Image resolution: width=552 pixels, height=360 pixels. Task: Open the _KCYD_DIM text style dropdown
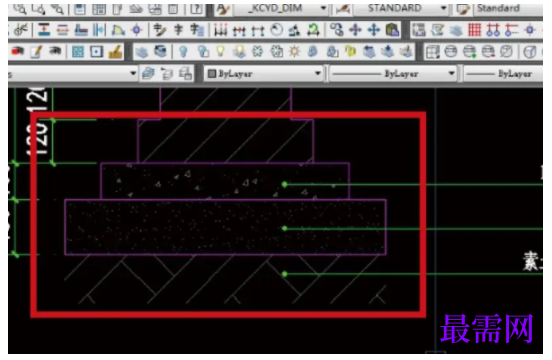(x=323, y=8)
